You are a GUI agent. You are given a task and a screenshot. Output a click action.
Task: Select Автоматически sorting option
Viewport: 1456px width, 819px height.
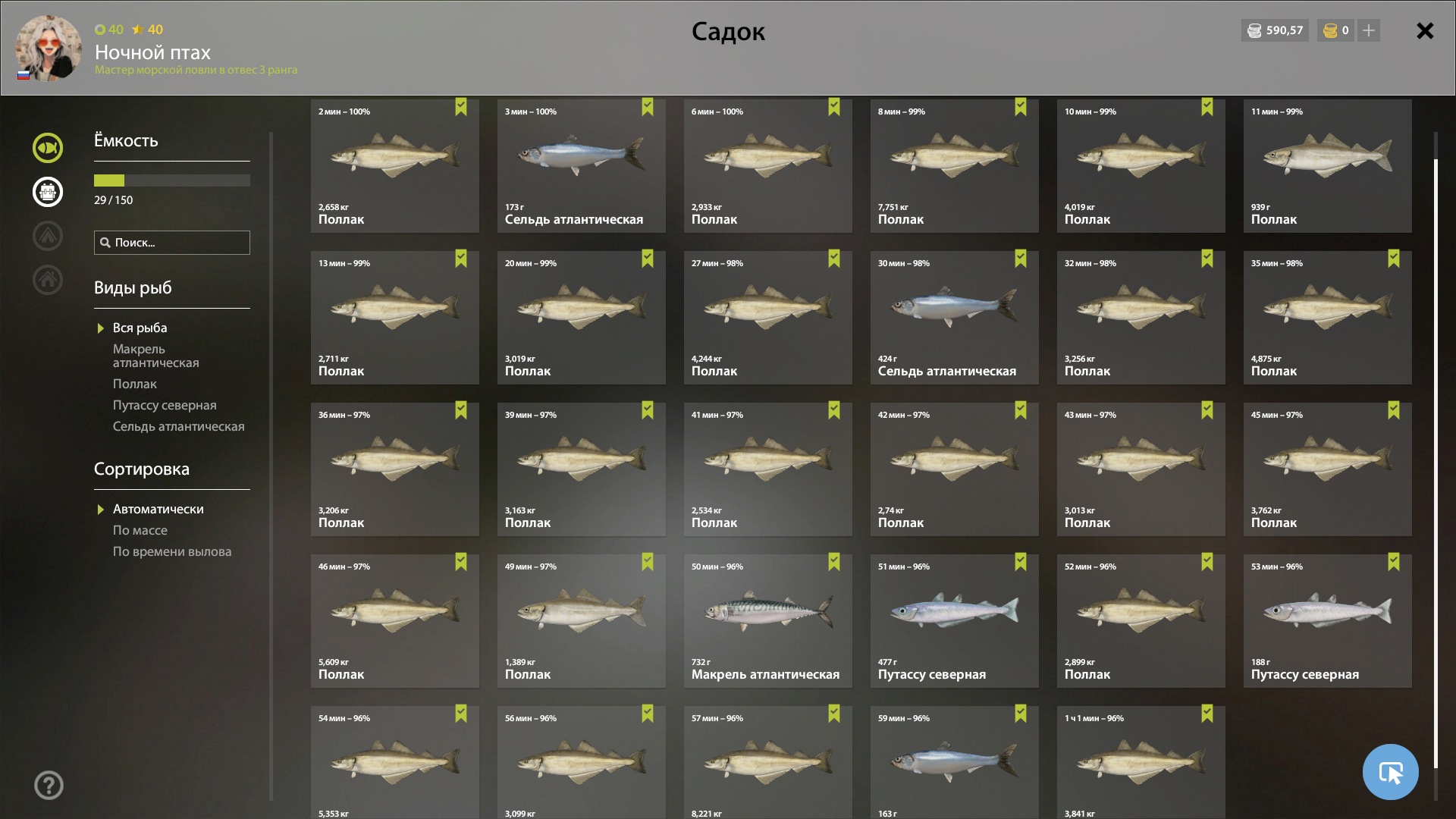tap(158, 509)
